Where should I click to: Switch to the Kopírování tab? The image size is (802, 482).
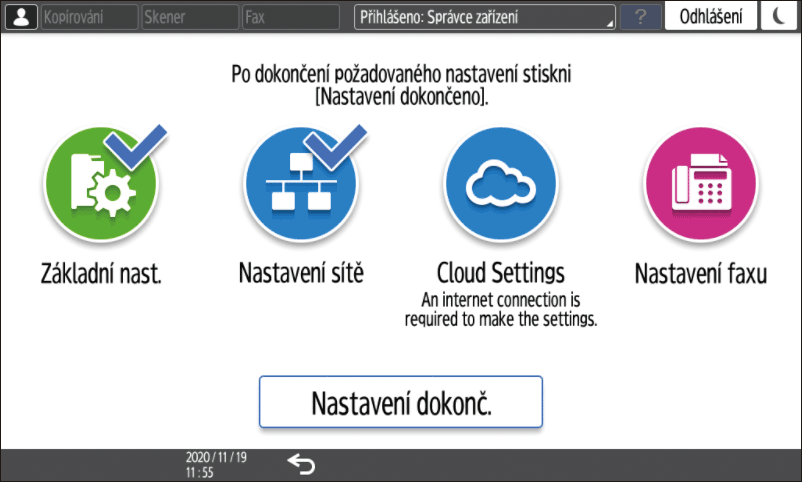click(x=88, y=17)
